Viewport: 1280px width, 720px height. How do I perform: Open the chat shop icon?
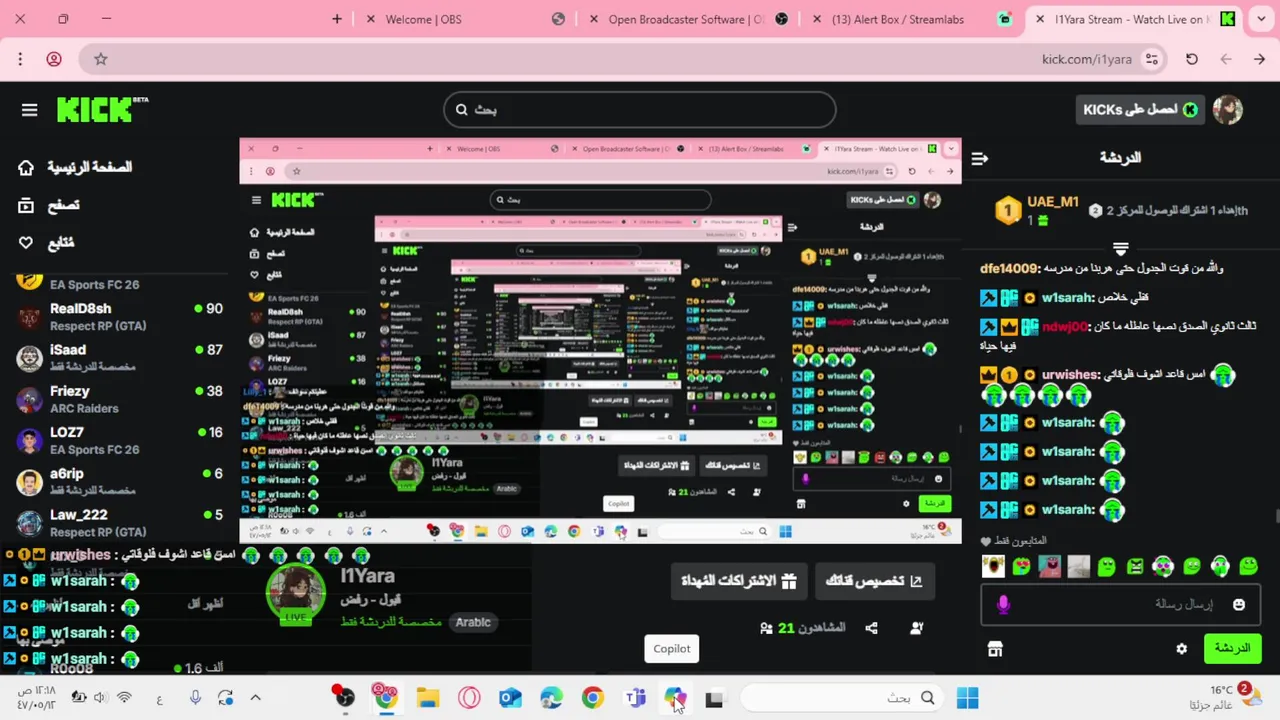(995, 649)
